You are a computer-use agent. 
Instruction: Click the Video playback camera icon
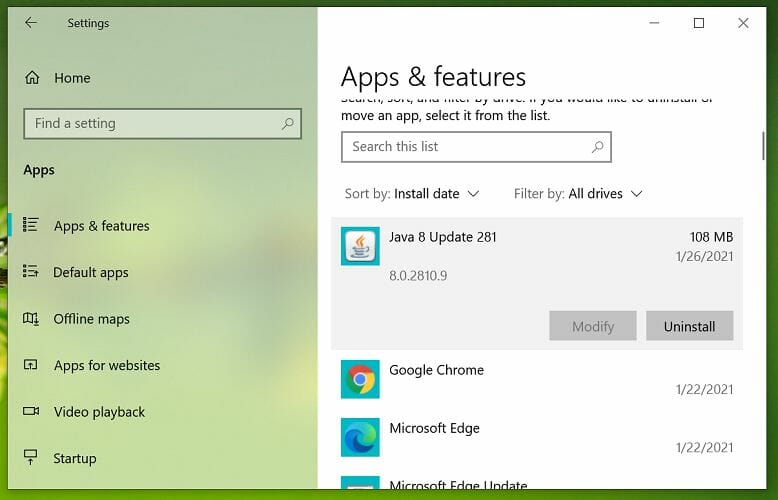tap(31, 411)
